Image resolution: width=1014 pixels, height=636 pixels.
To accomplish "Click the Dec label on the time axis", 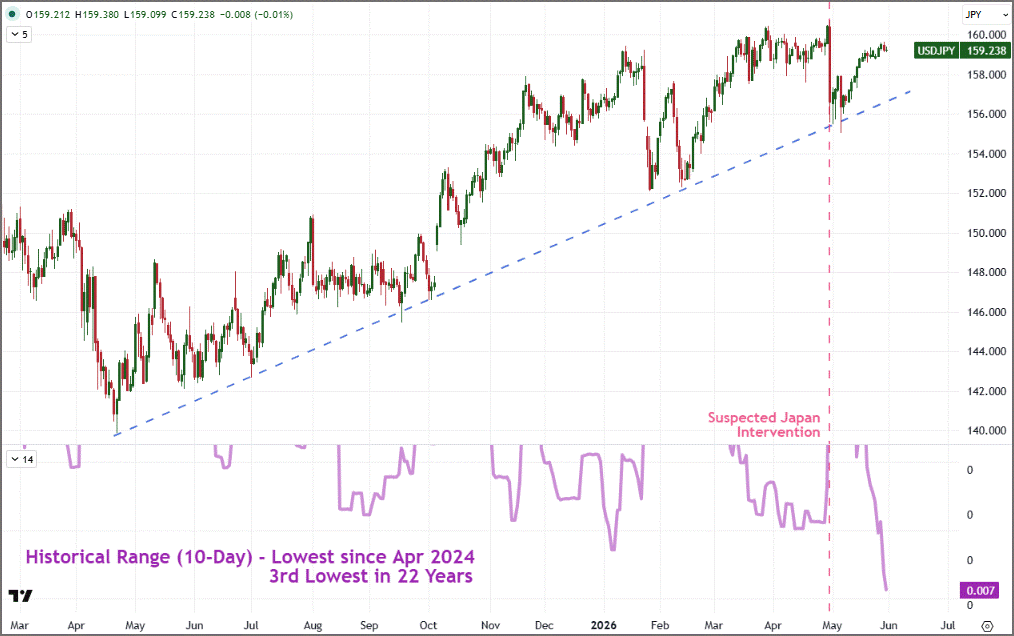I will pos(544,626).
